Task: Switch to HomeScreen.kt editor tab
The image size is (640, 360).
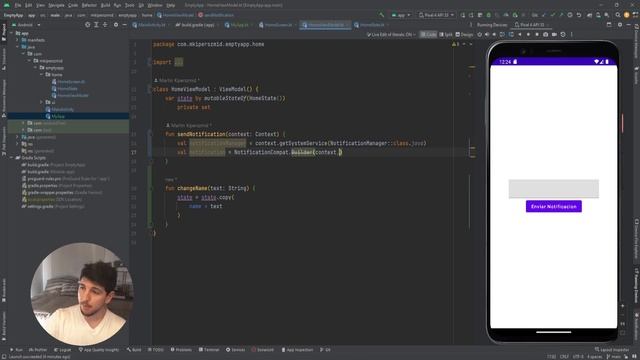Action: click(278, 25)
